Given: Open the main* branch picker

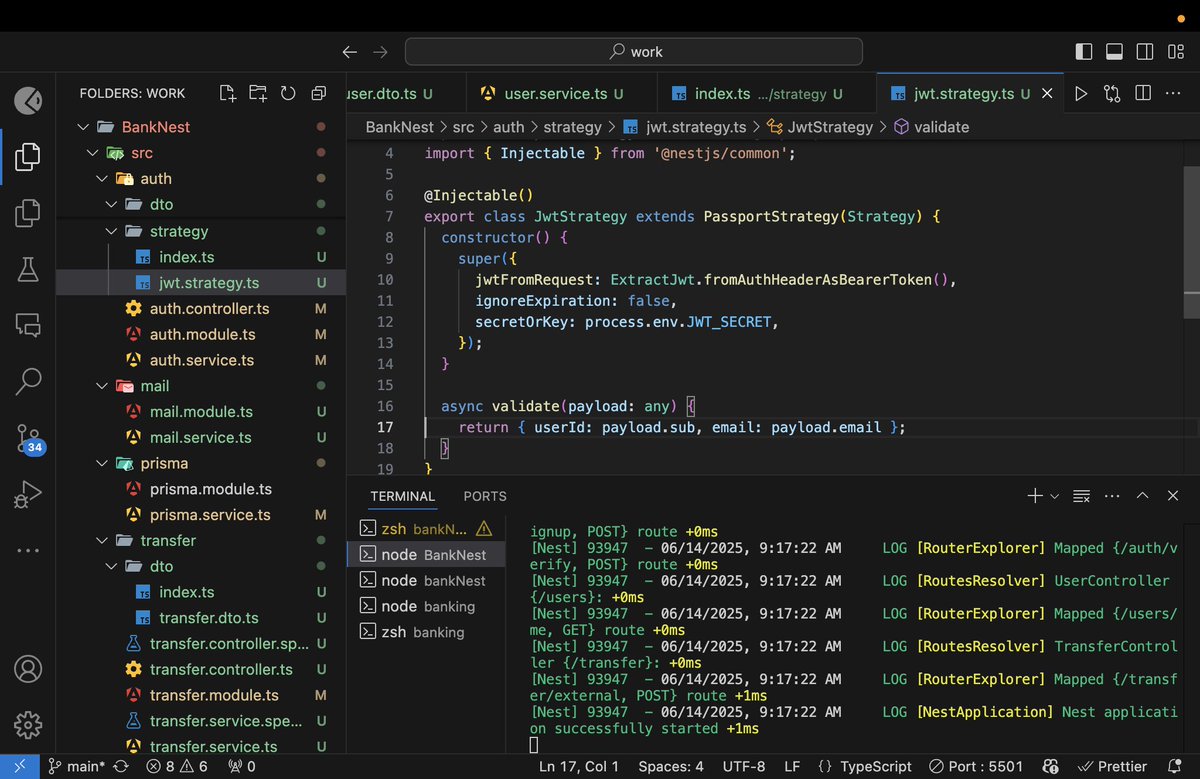Looking at the screenshot, I should [76, 767].
